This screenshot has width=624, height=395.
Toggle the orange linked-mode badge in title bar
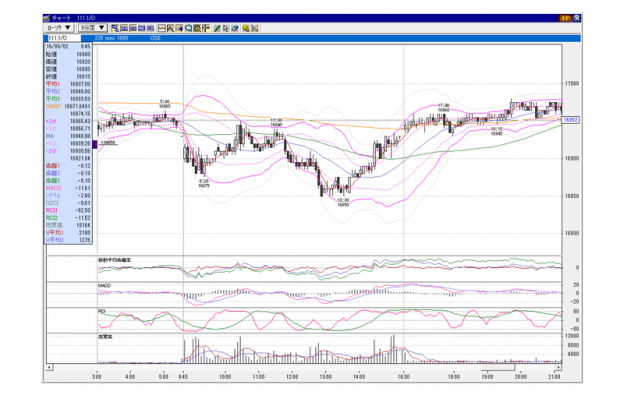565,18
